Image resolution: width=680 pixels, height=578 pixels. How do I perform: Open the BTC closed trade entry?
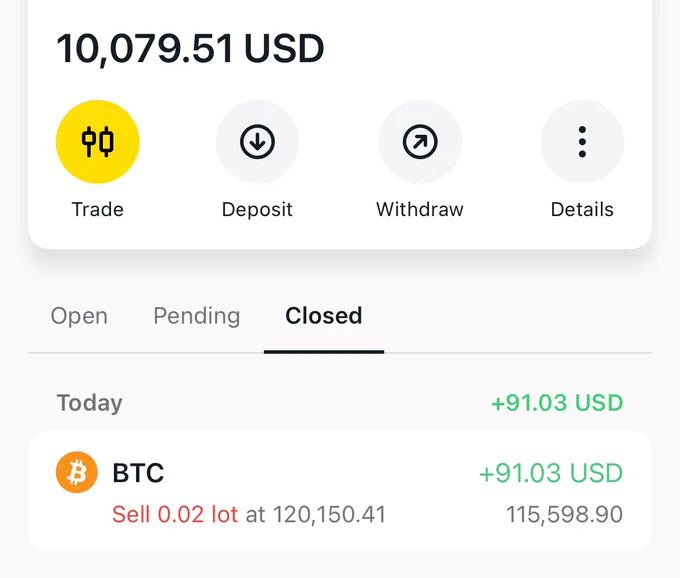[340, 491]
